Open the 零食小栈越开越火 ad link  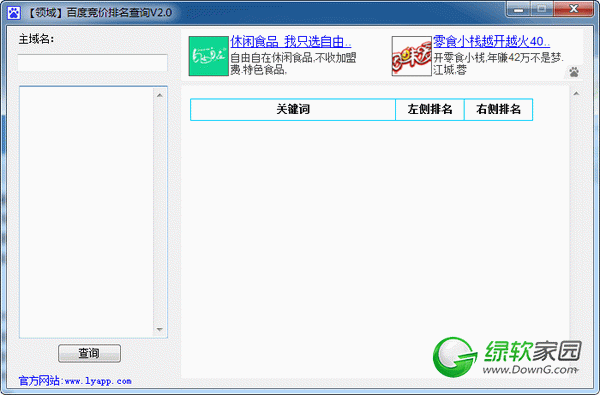[491, 41]
